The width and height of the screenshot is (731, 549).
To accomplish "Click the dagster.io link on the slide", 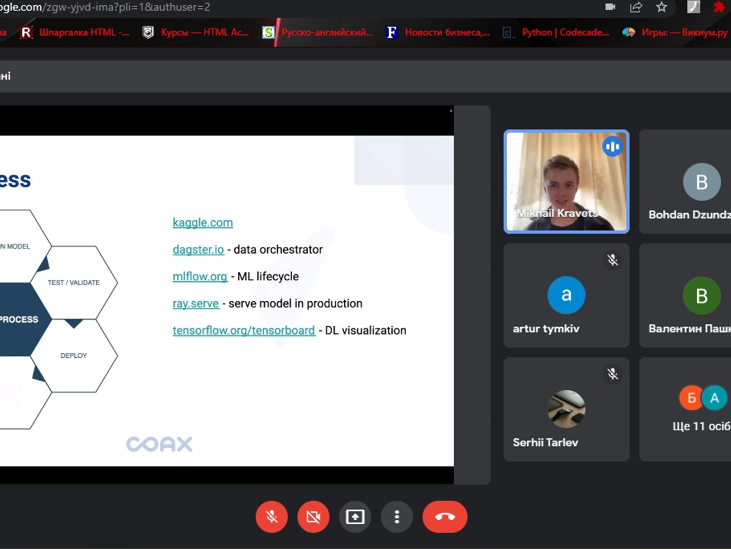I will 198,249.
